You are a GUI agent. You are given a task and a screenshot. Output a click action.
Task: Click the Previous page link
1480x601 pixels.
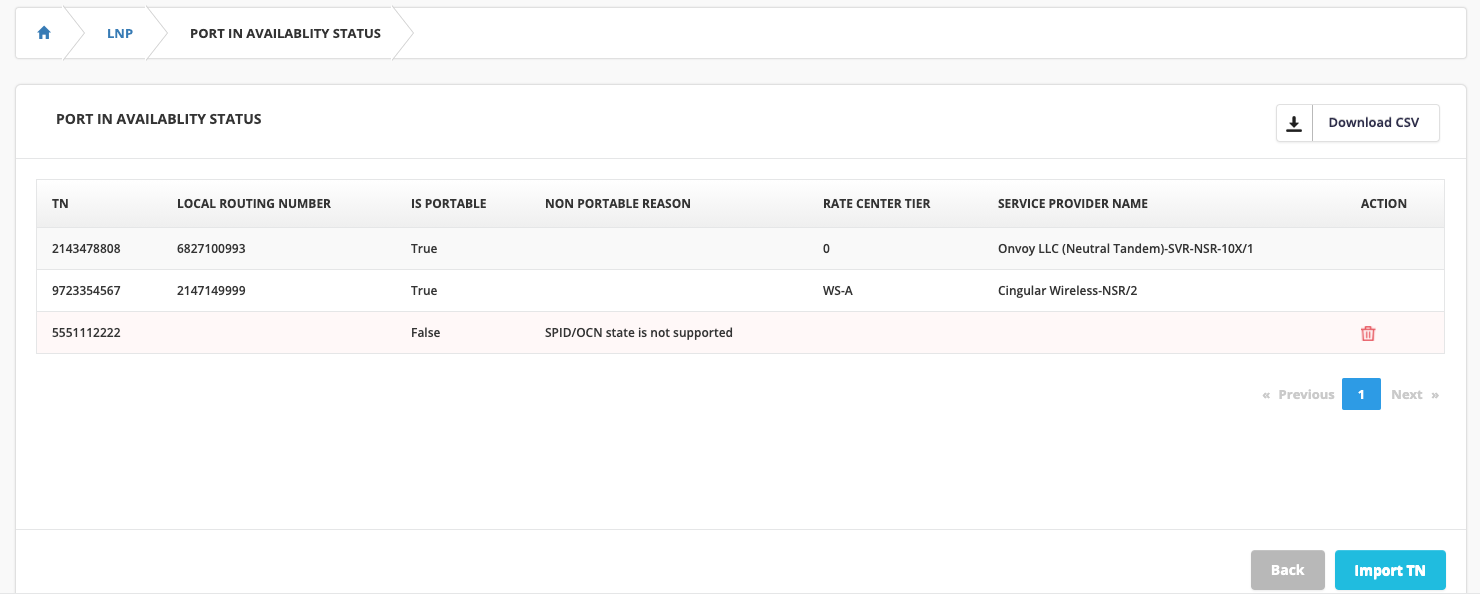(x=1298, y=394)
